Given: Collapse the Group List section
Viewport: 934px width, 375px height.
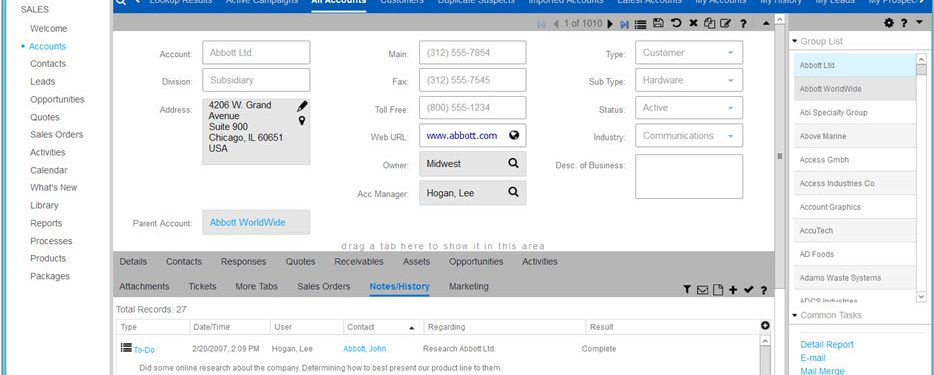Looking at the screenshot, I should pos(795,42).
